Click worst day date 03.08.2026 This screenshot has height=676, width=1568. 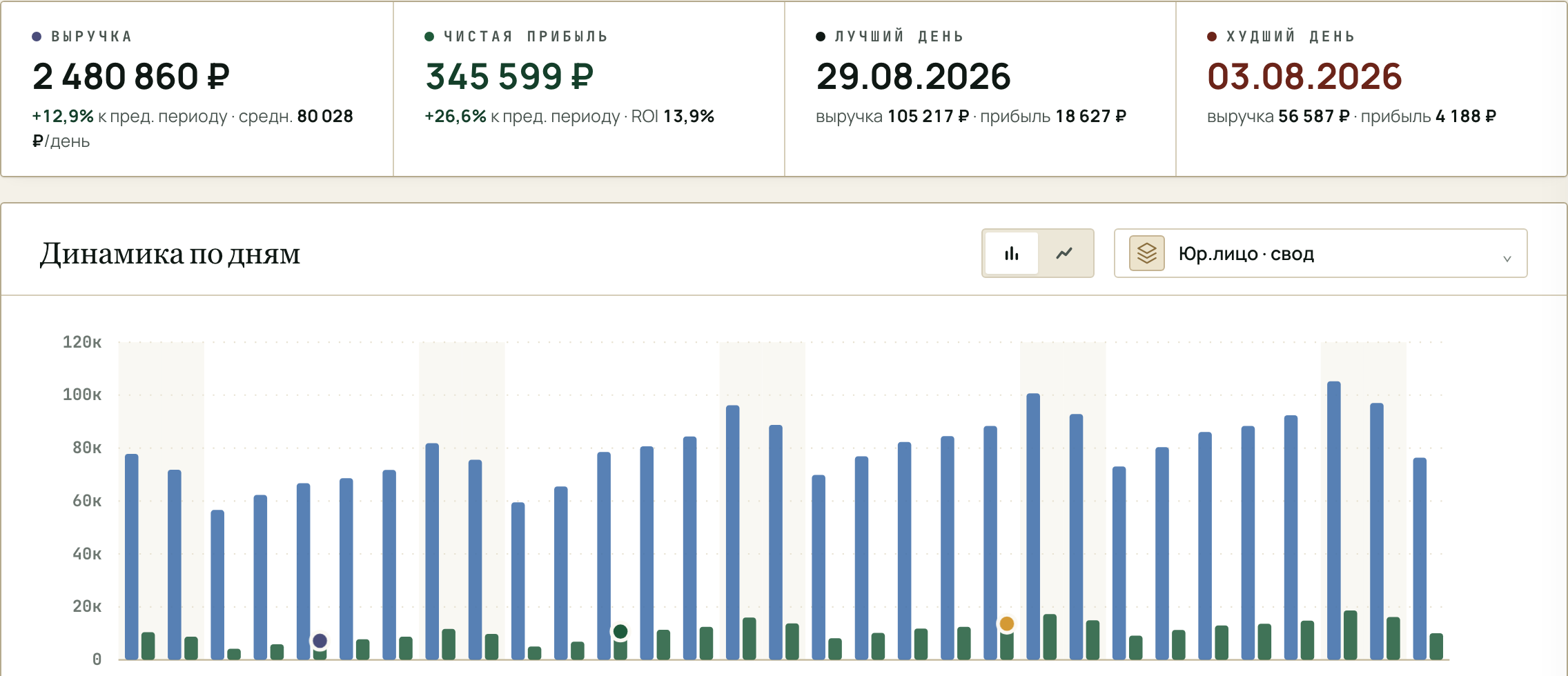(x=1305, y=76)
